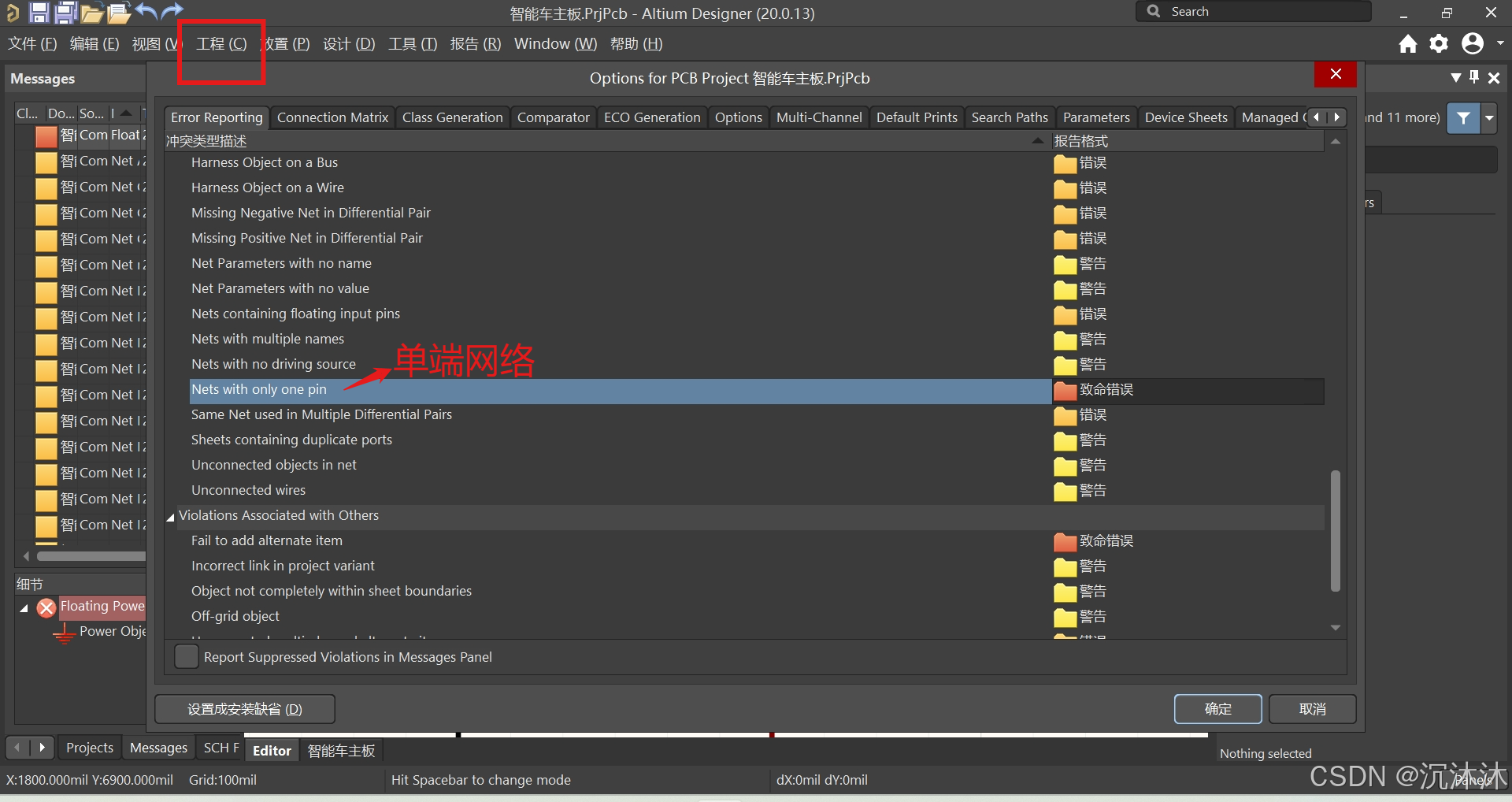
Task: Collapse the Floating Power details tree node
Action: pos(24,607)
